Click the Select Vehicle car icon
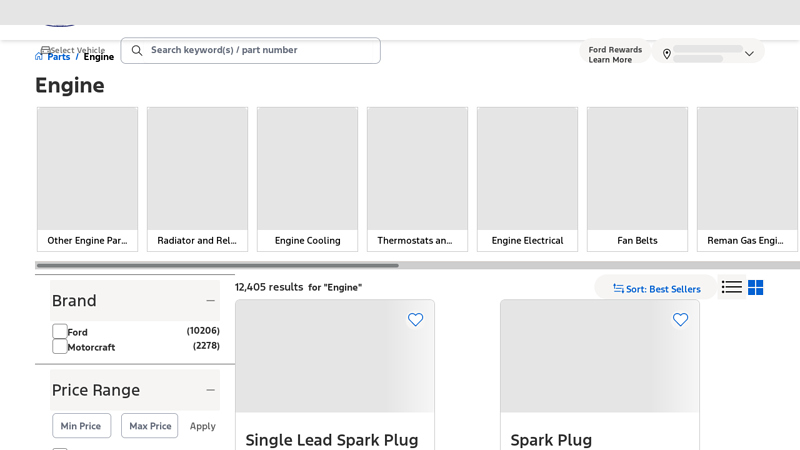800x450 pixels. (45, 49)
